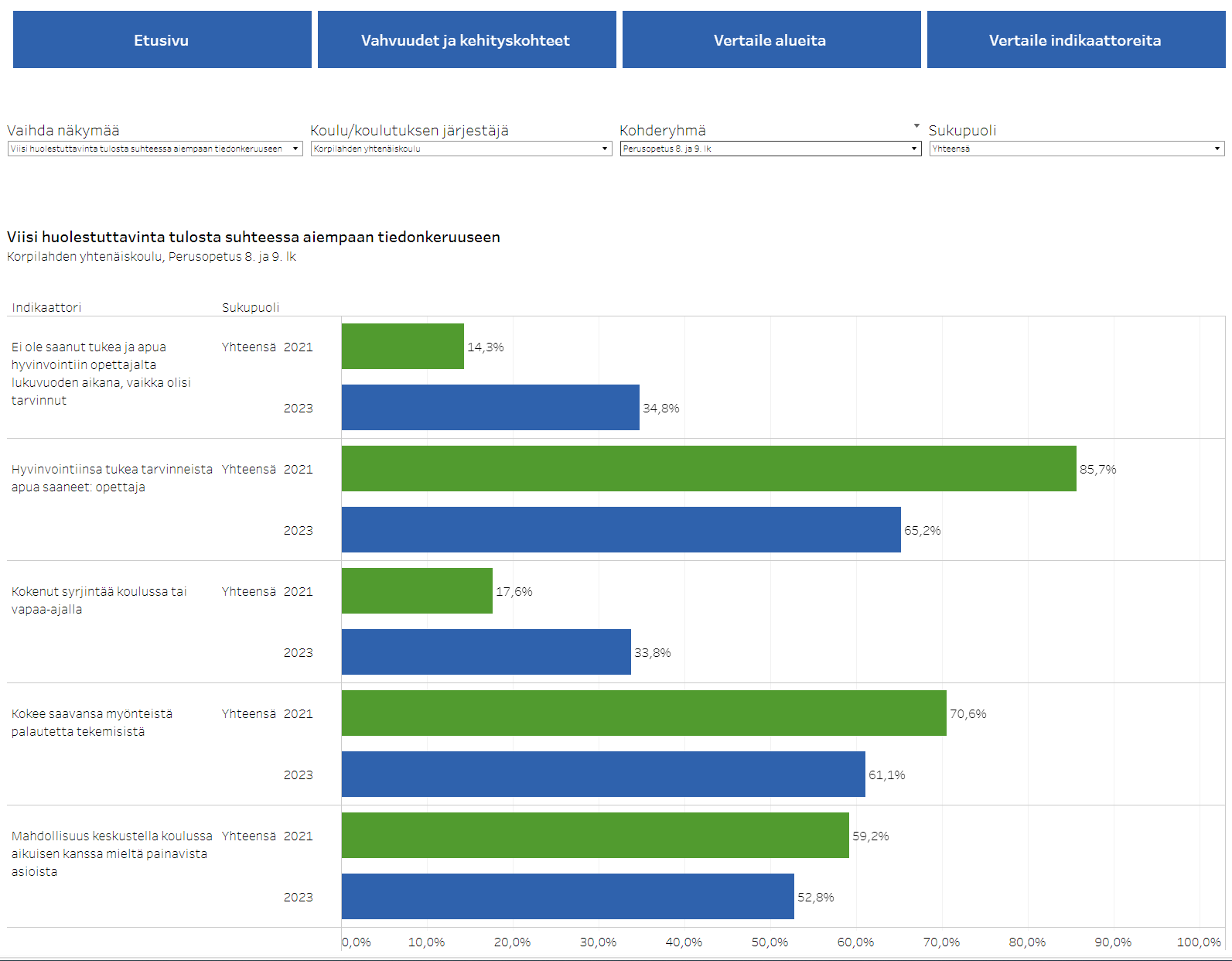The height and width of the screenshot is (961, 1232).
Task: Select green 2021 bar showing 14,3%
Action: coord(402,347)
